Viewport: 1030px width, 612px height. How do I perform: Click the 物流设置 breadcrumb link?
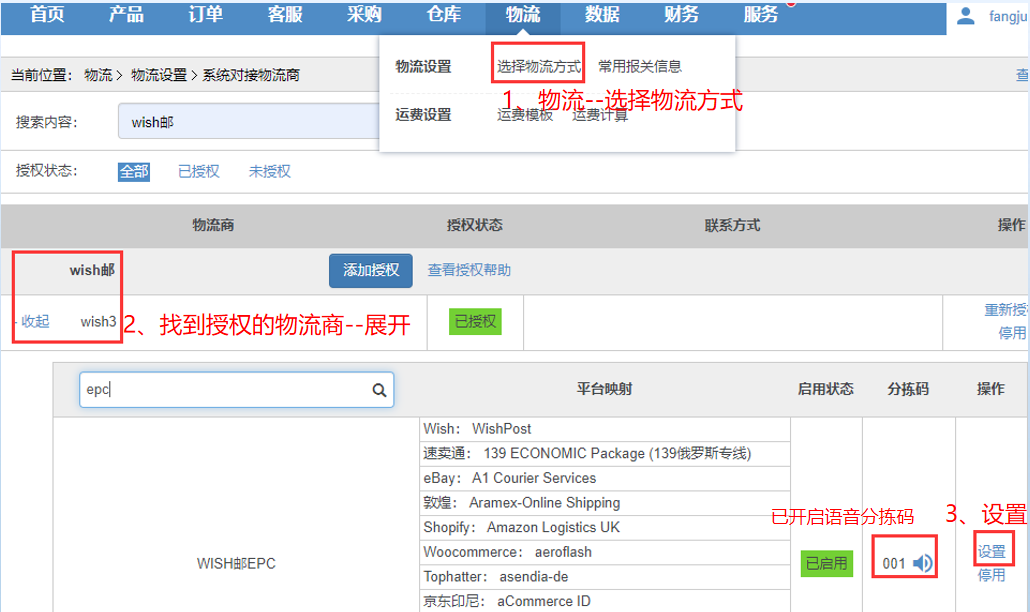click(x=159, y=75)
